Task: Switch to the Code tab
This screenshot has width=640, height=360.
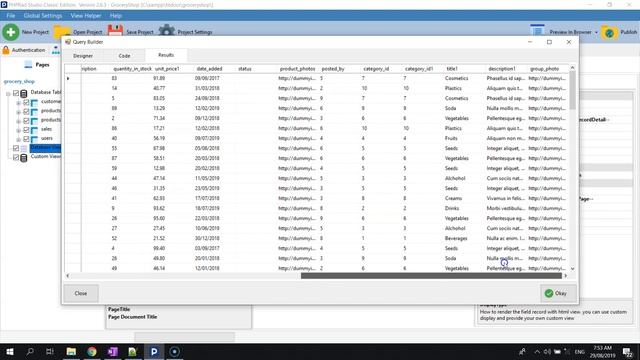Action: click(x=124, y=56)
